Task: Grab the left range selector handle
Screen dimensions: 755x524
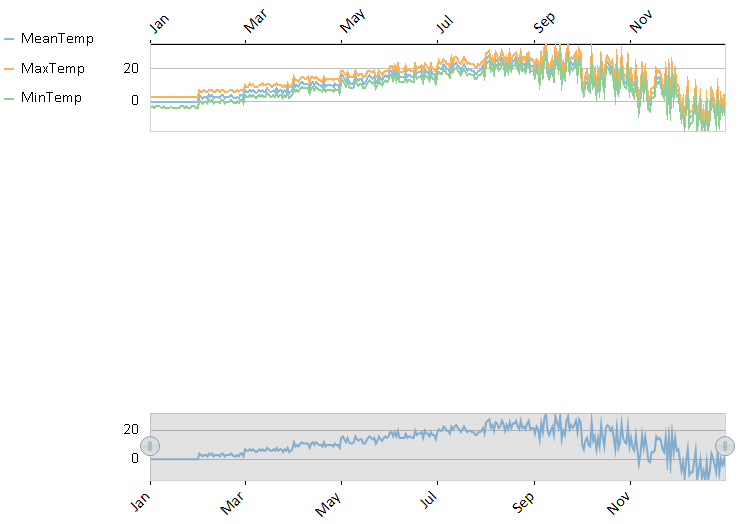Action: point(150,446)
